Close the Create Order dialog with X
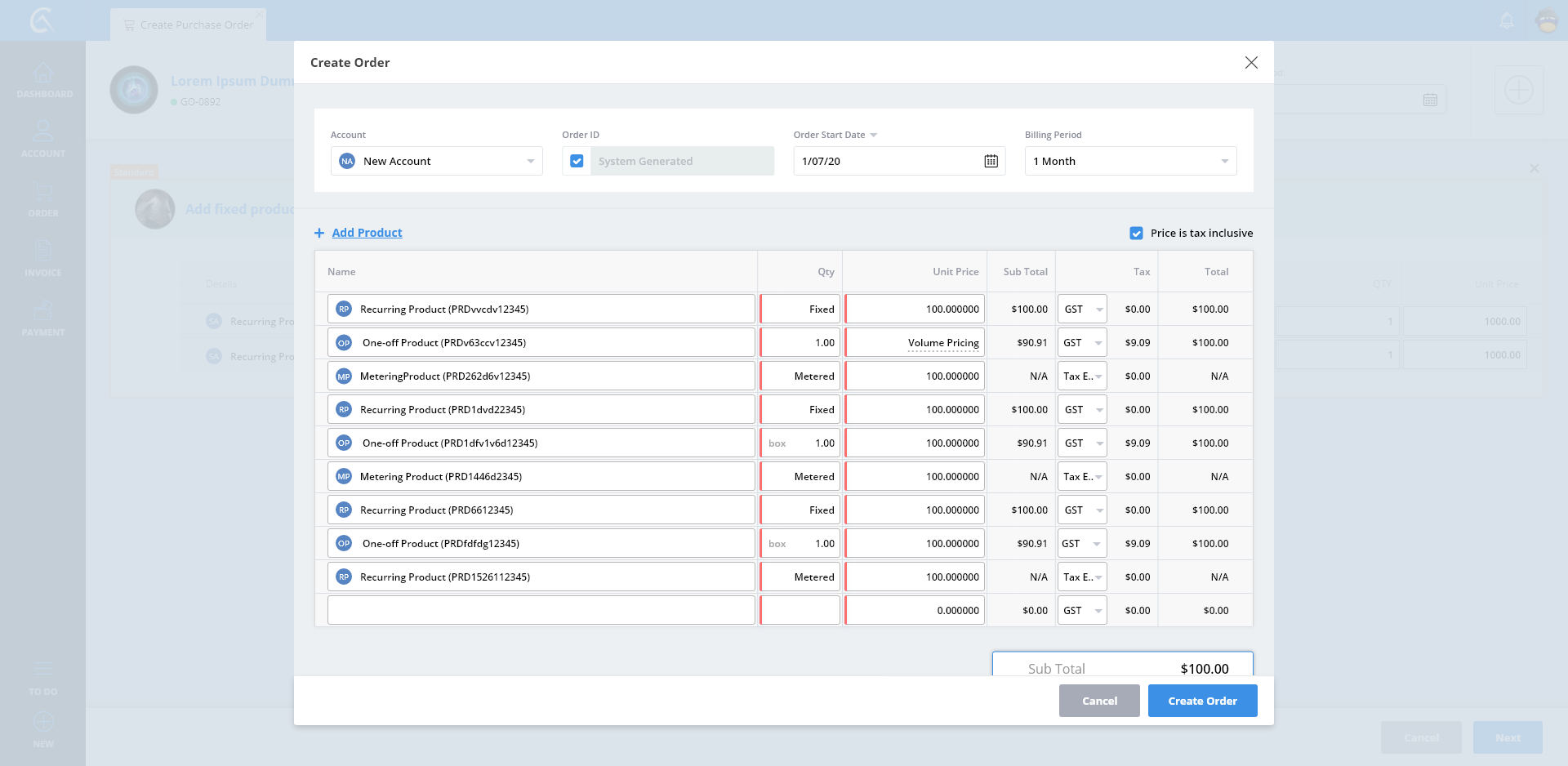The width and height of the screenshot is (1568, 766). tap(1250, 63)
